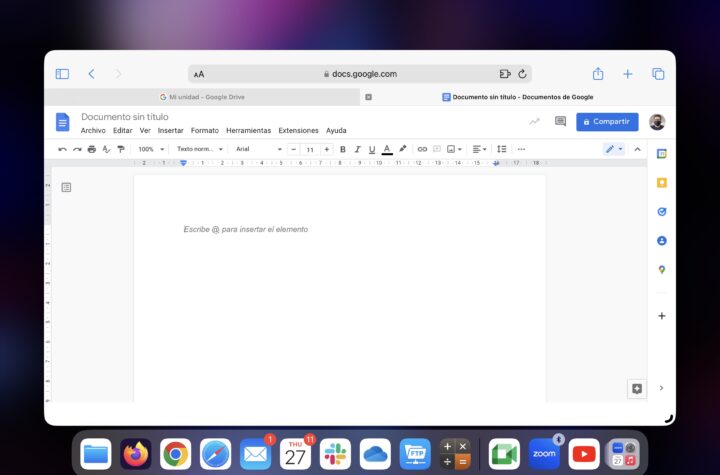Increase font size with plus
The image size is (720, 475).
pyautogui.click(x=326, y=149)
